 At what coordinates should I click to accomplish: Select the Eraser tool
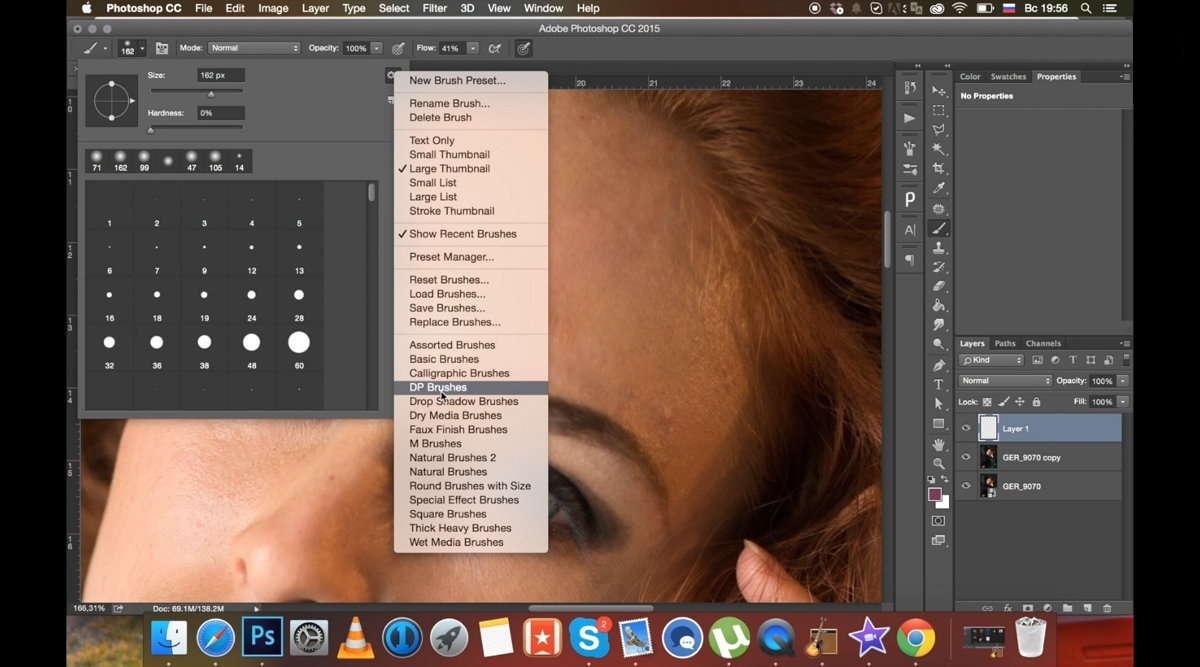tap(938, 286)
